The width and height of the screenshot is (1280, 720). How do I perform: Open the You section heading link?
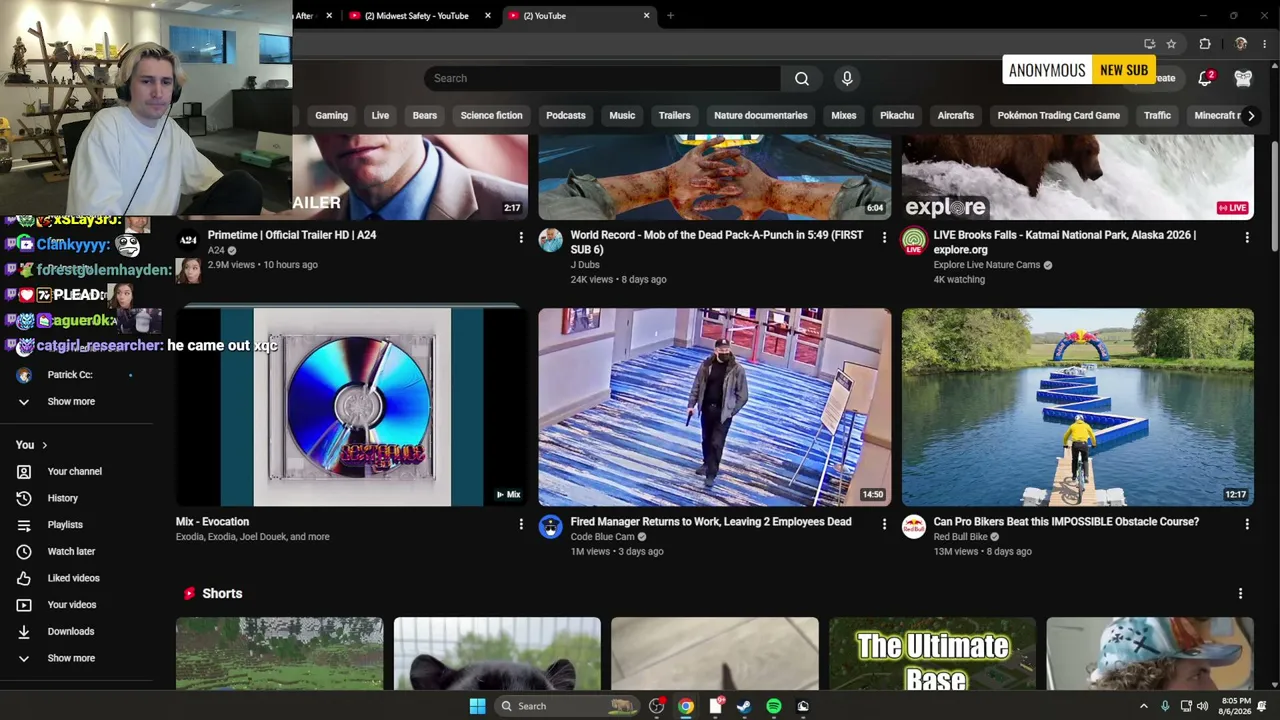(32, 445)
